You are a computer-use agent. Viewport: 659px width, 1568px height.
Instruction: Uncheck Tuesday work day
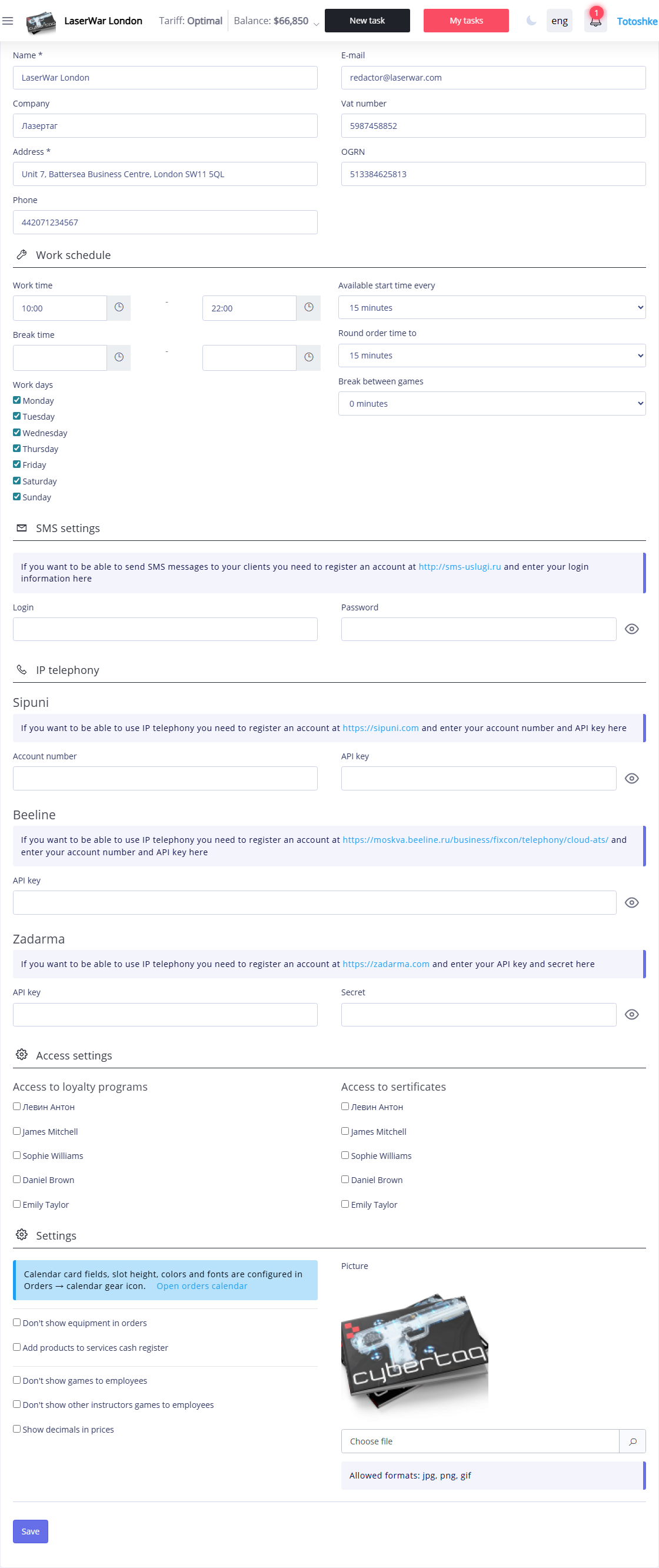[17, 416]
